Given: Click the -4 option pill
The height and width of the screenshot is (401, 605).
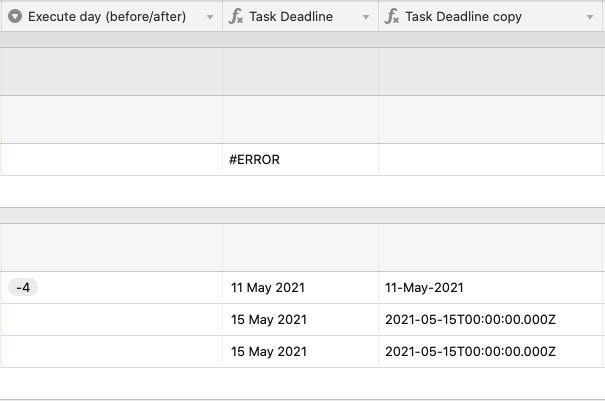Looking at the screenshot, I should coord(23,288).
